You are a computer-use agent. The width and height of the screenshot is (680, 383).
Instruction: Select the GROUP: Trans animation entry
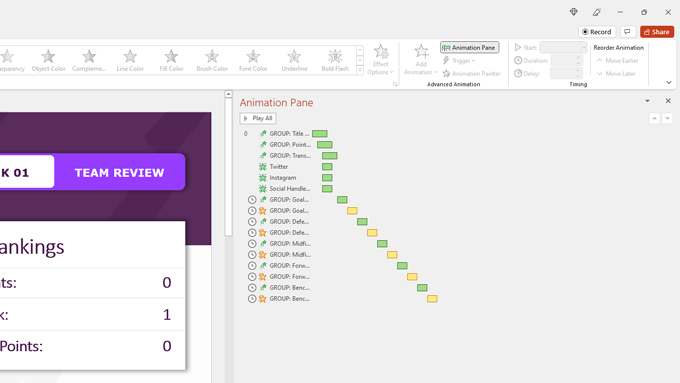point(290,155)
